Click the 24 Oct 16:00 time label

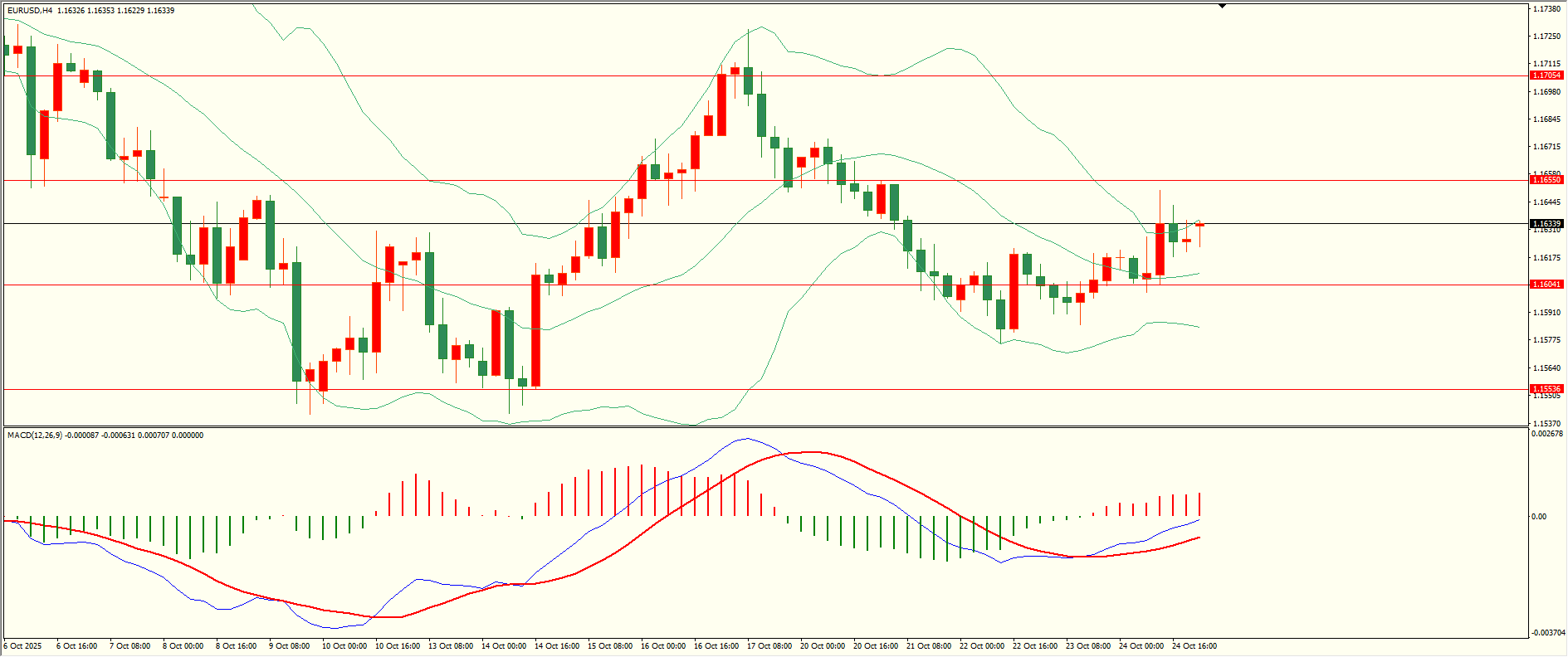coord(1194,646)
